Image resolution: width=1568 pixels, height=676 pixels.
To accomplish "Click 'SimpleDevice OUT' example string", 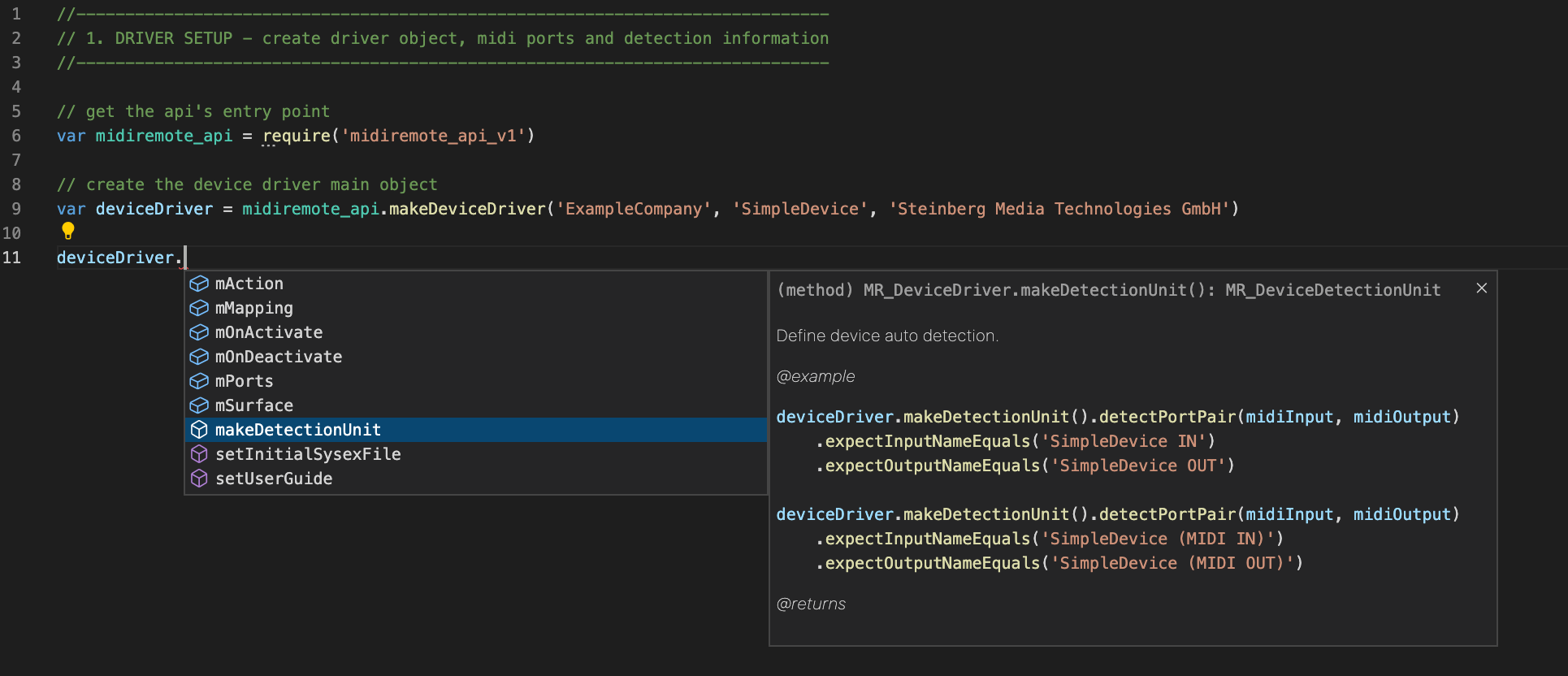I will pos(1138,466).
